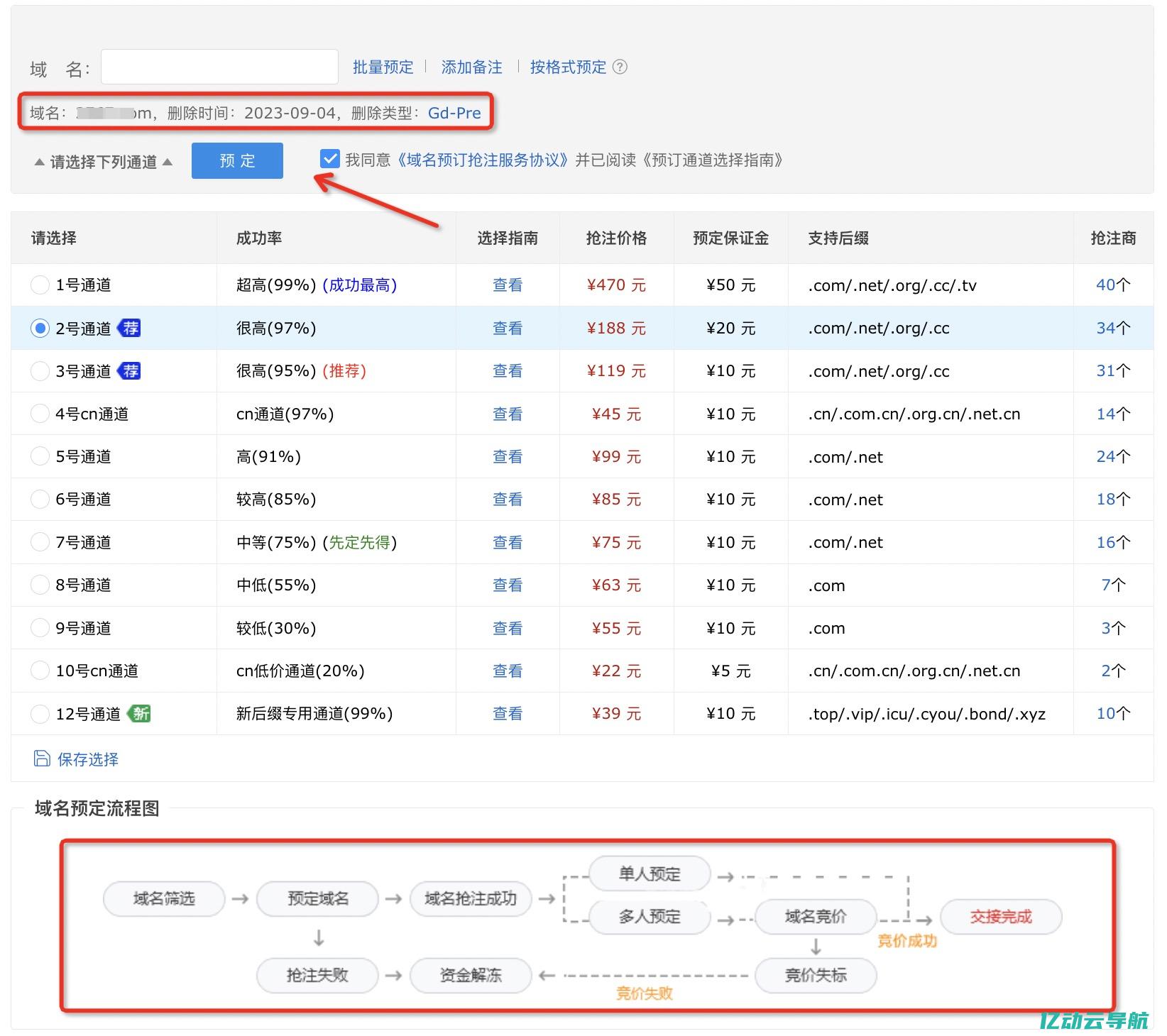Click 查看 guide for 8号通道
Screen dimensions: 1167x1036
(508, 585)
